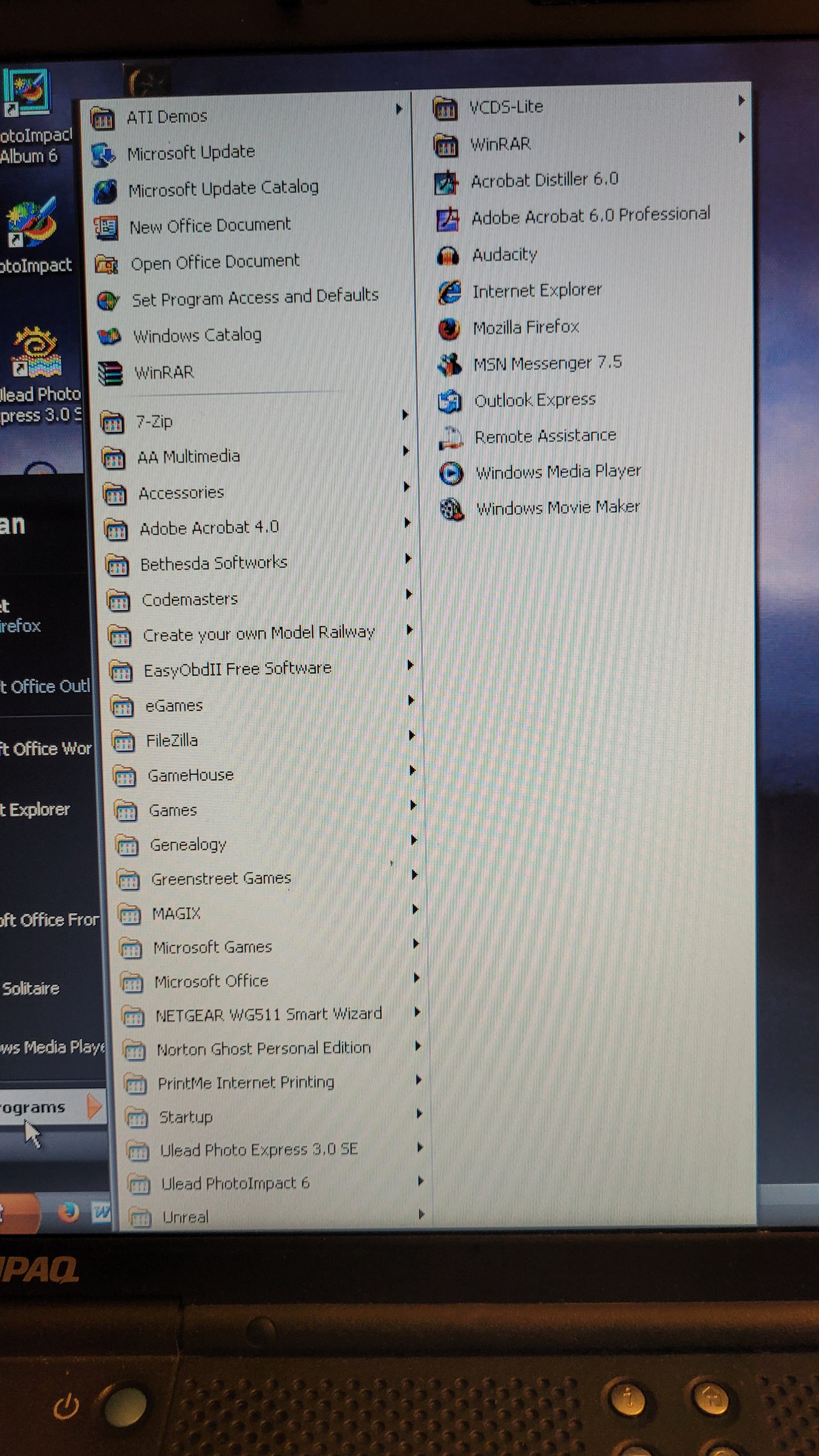Expand the VCDS-Lite submenu arrow
The image size is (819, 1456).
click(x=741, y=101)
